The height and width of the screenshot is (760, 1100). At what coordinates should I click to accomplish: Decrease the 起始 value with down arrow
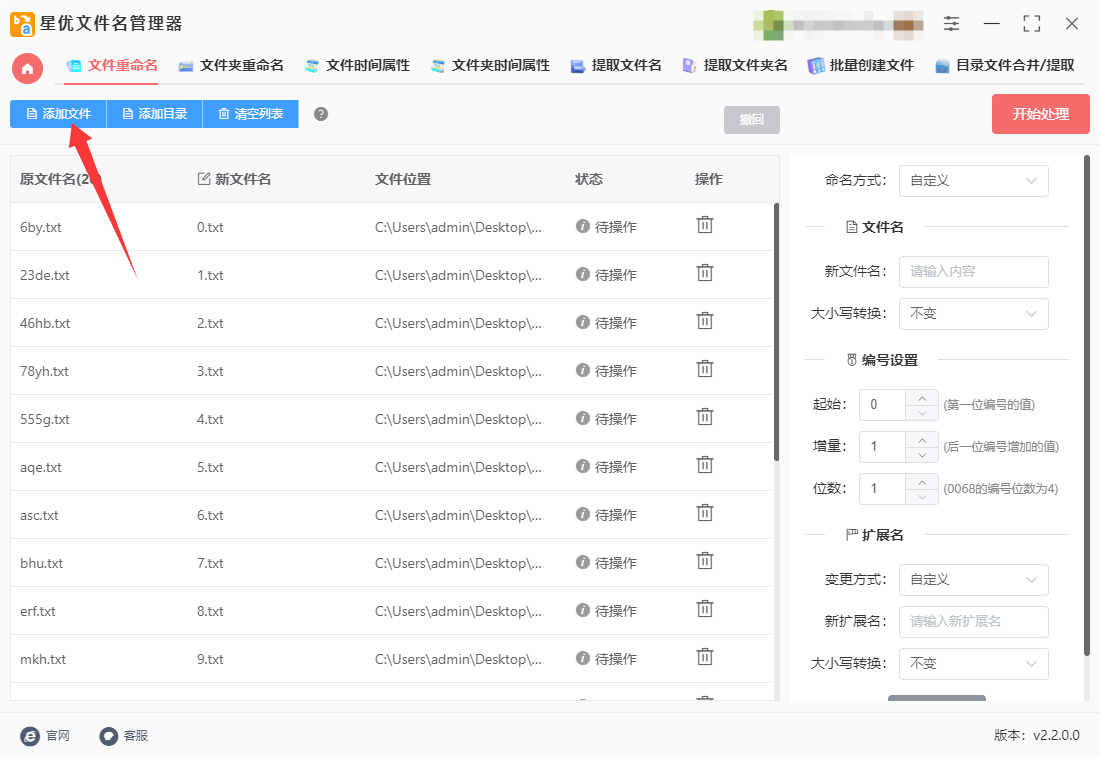click(922, 413)
